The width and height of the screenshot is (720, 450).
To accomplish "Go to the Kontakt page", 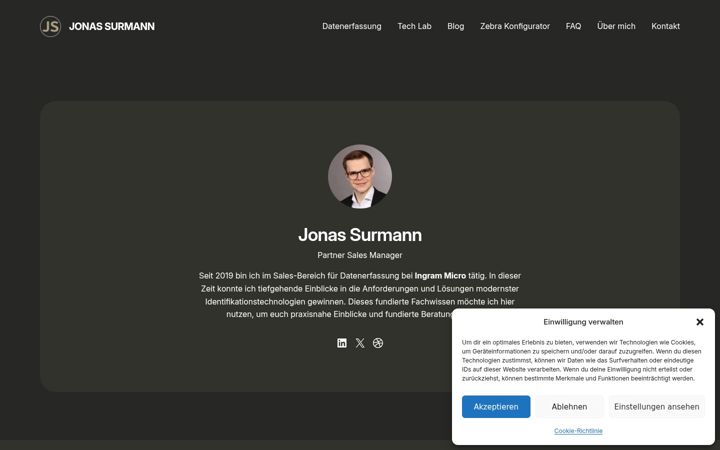I will tap(665, 26).
